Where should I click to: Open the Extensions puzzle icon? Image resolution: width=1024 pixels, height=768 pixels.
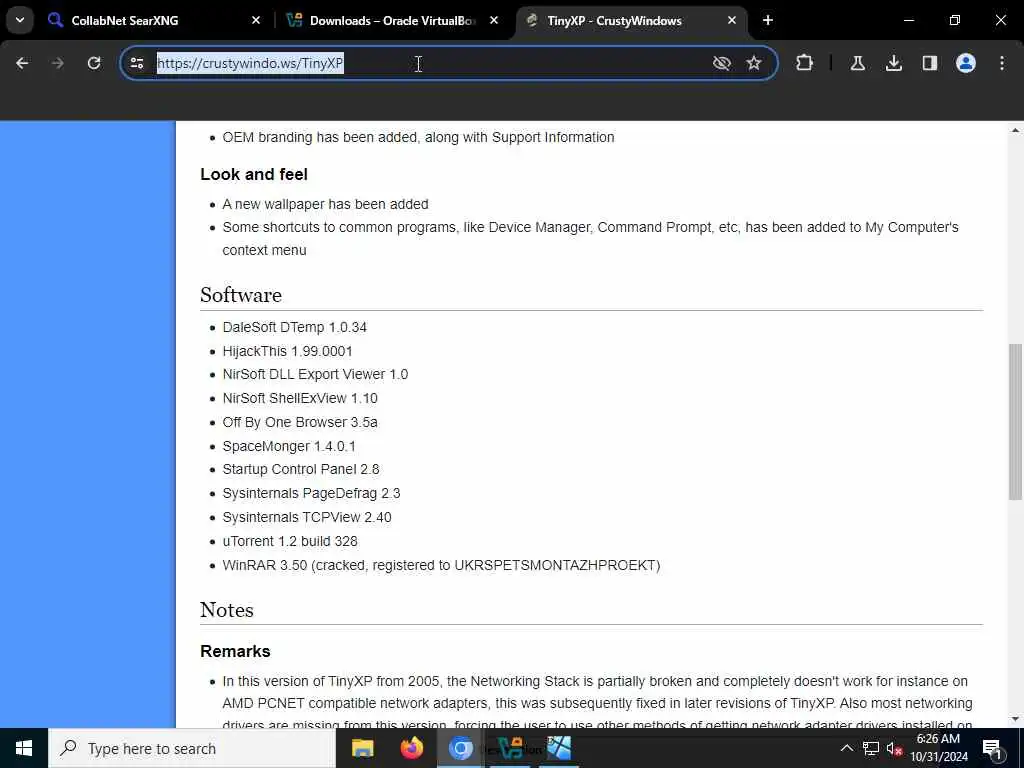point(805,63)
